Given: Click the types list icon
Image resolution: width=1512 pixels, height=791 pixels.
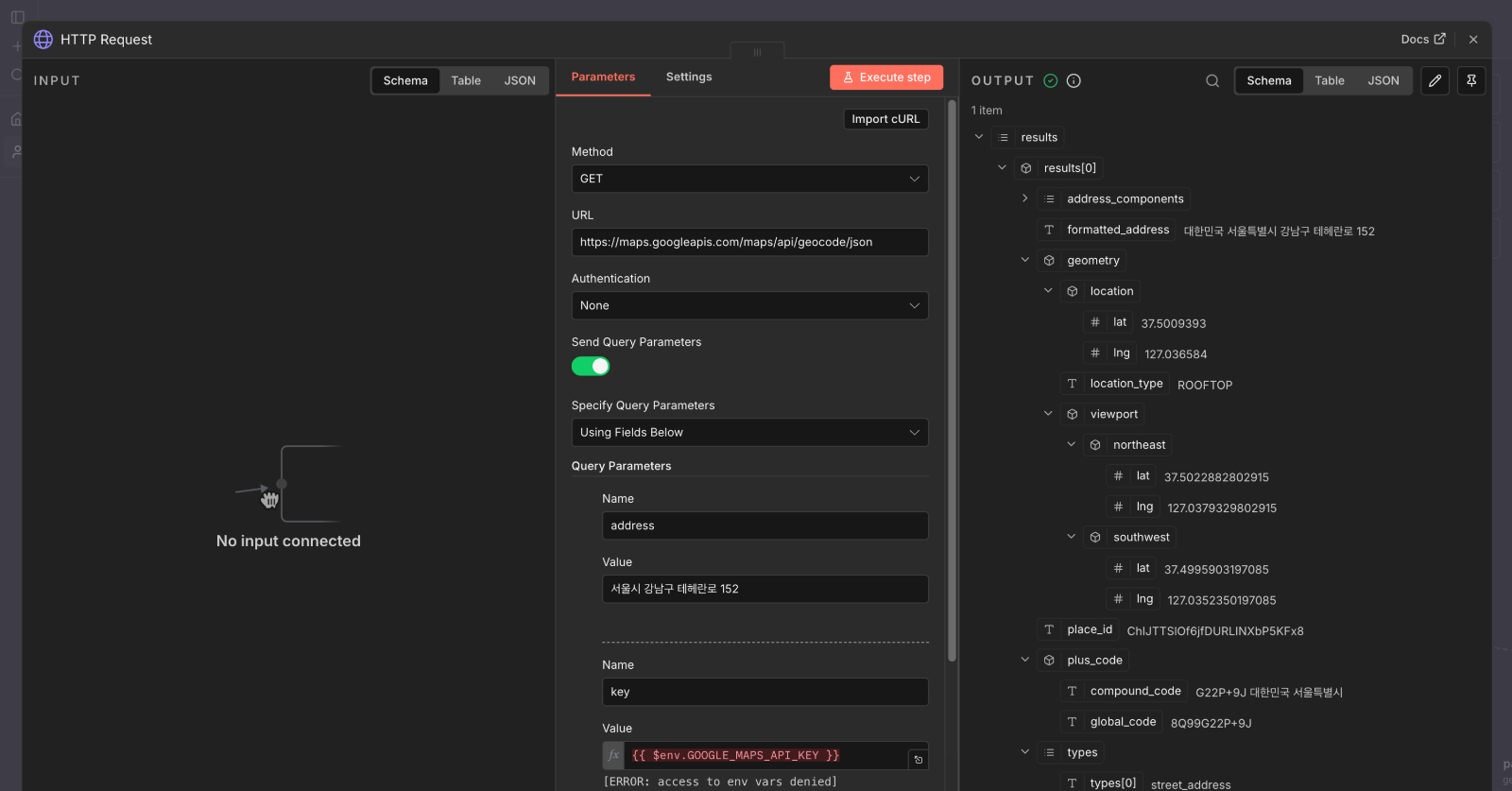Looking at the screenshot, I should click(x=1050, y=752).
